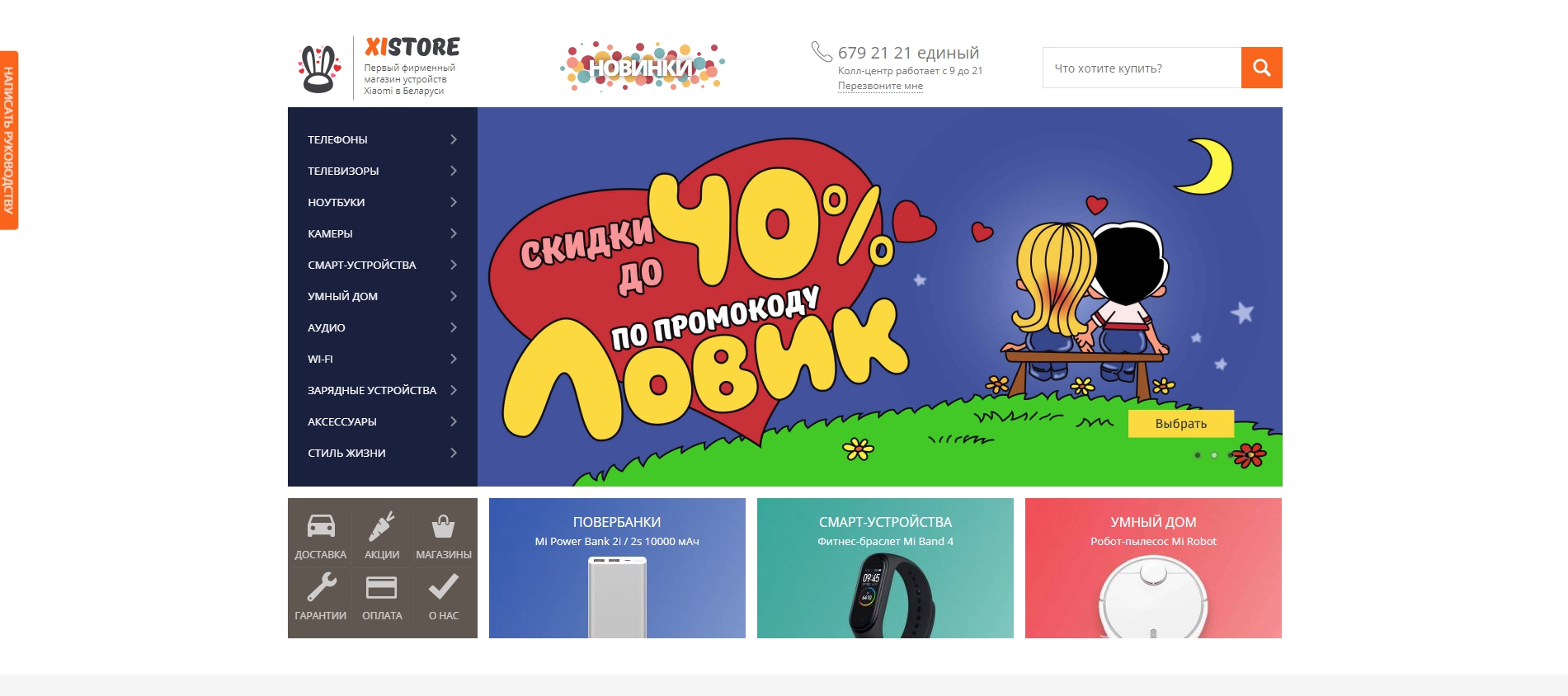Open the Повербанки Mi Power Bank tile
1568x696 pixels.
(617, 568)
